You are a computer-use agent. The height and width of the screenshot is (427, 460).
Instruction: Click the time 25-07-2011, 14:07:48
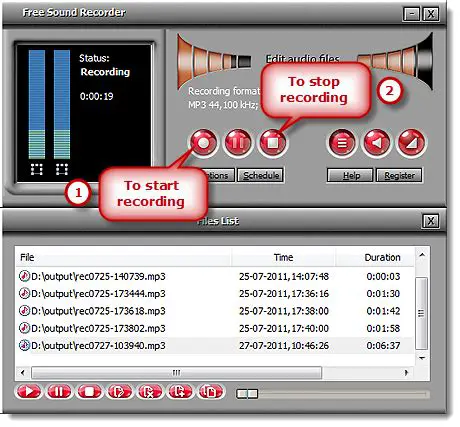coord(284,276)
